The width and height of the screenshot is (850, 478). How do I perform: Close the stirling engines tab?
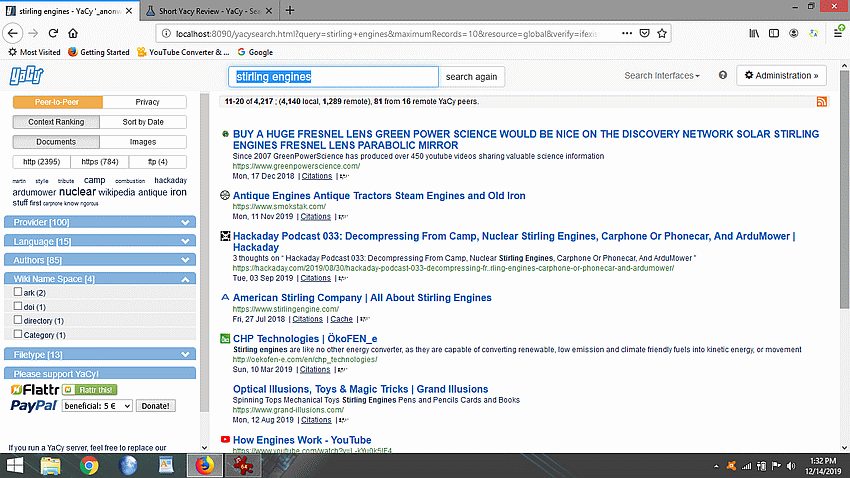[x=129, y=11]
